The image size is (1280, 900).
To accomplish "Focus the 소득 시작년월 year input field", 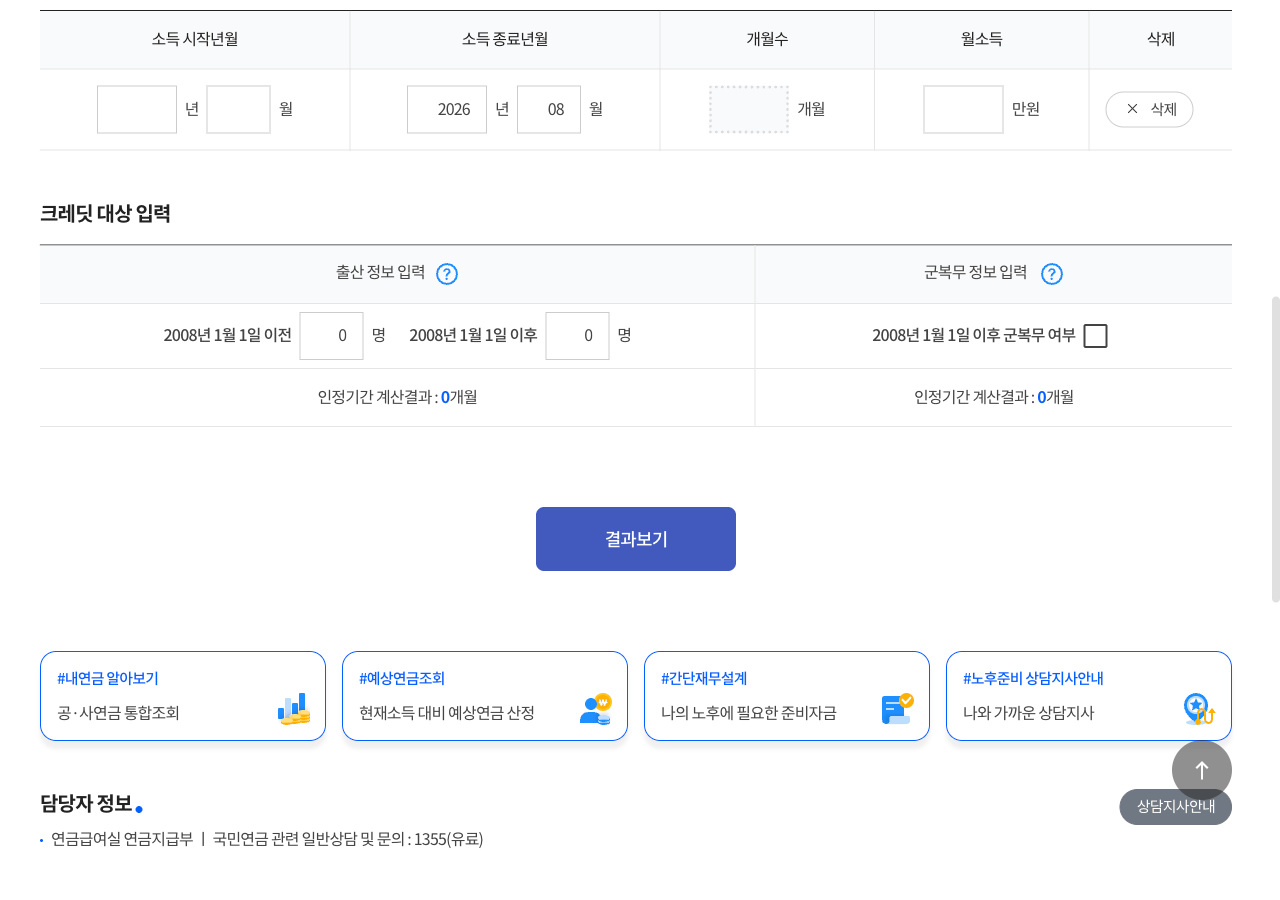I will pos(137,109).
